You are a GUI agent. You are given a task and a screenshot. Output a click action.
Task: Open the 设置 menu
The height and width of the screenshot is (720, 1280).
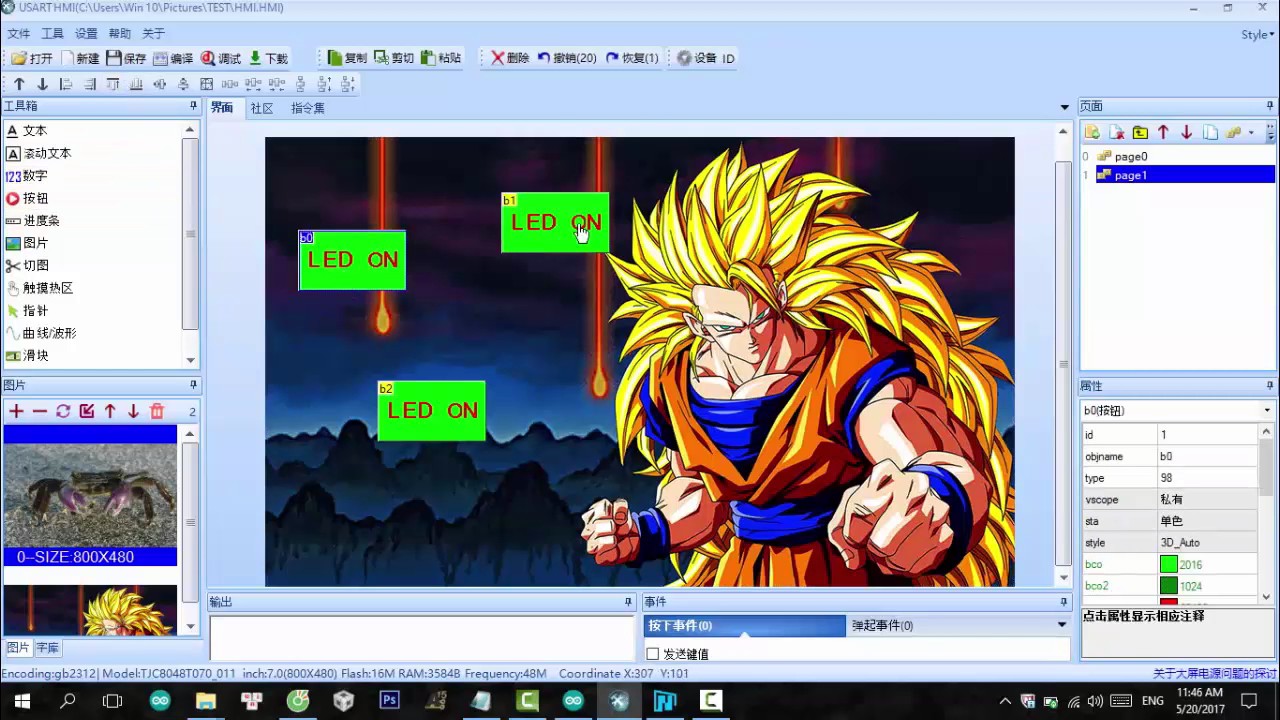point(86,34)
